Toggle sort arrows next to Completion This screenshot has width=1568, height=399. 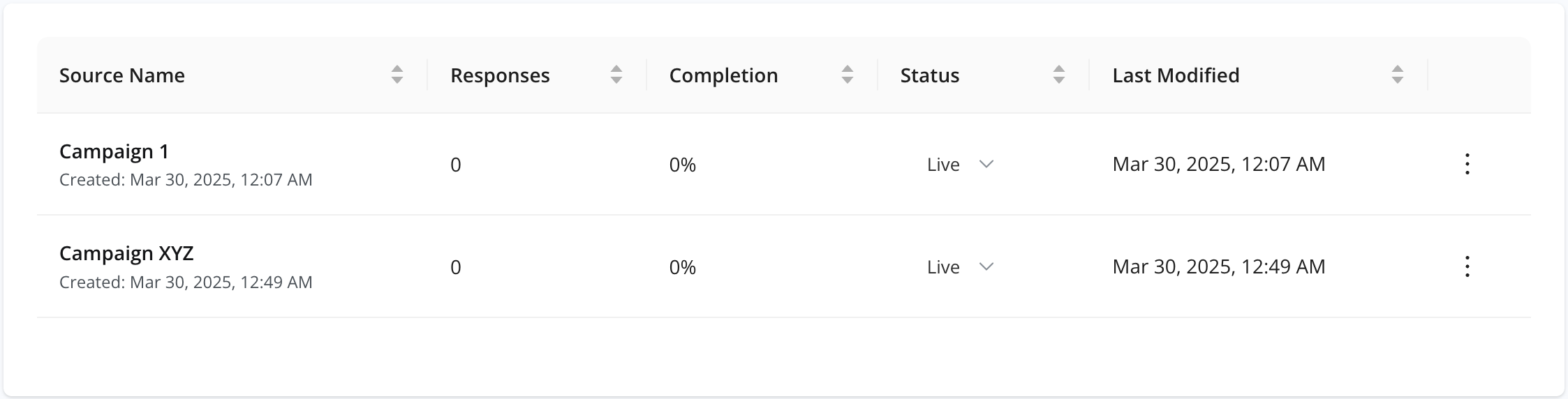click(x=848, y=75)
